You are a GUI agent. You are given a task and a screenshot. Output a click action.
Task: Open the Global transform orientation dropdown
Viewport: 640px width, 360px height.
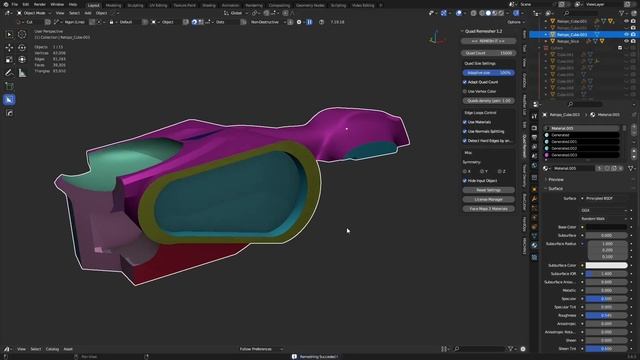[236, 13]
